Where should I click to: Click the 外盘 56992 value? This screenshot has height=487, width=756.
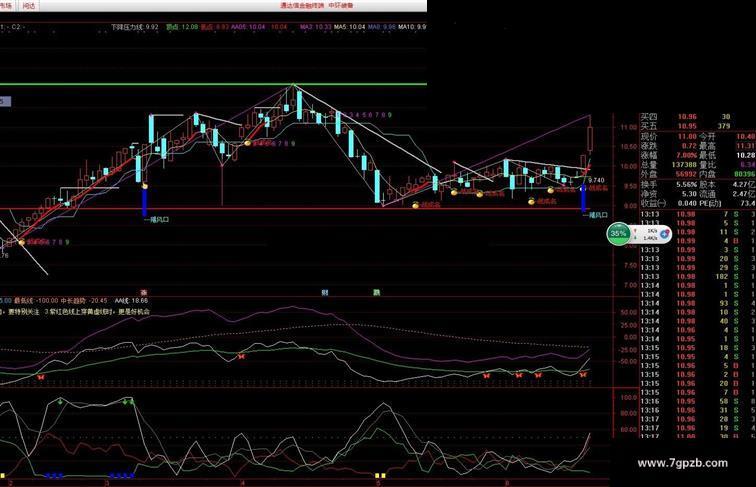(x=686, y=174)
